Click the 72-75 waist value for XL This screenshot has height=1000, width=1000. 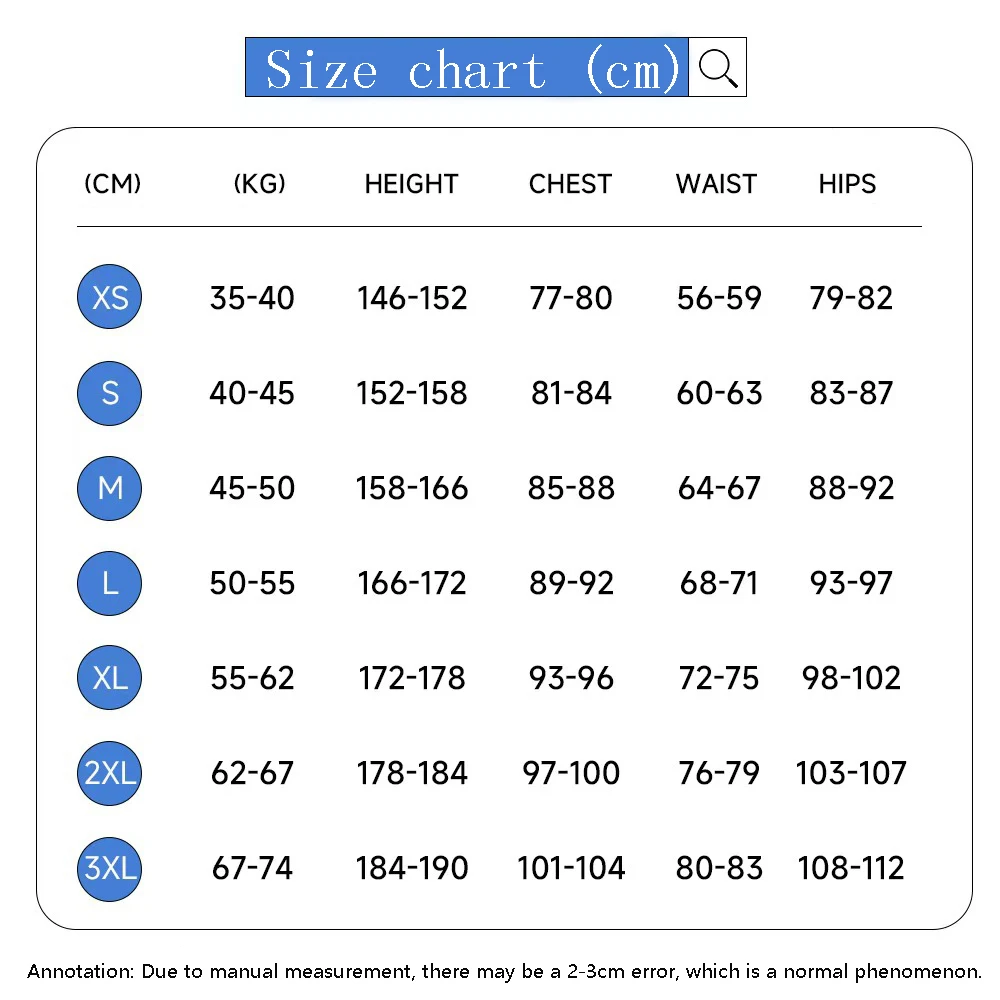719,678
